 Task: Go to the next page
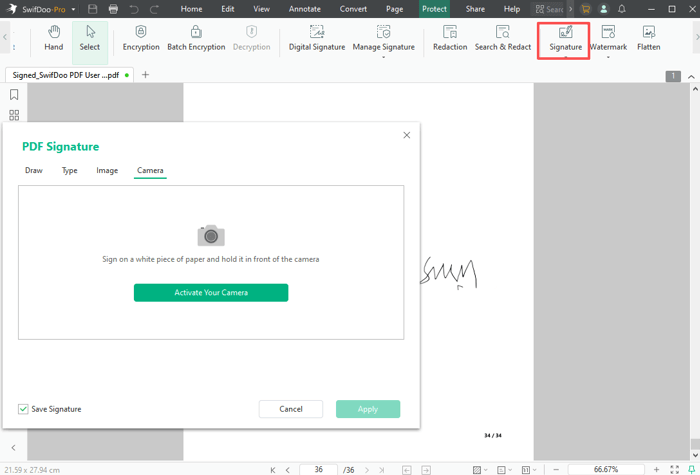pyautogui.click(x=367, y=470)
